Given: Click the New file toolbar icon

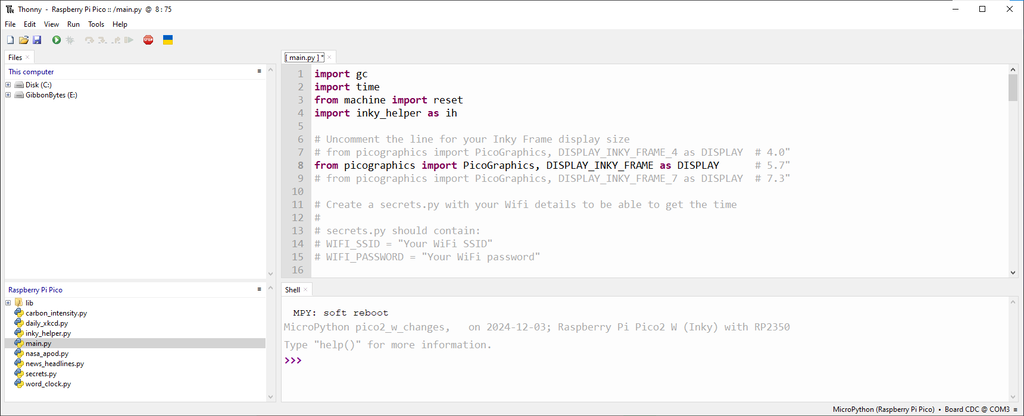Looking at the screenshot, I should (x=10, y=40).
